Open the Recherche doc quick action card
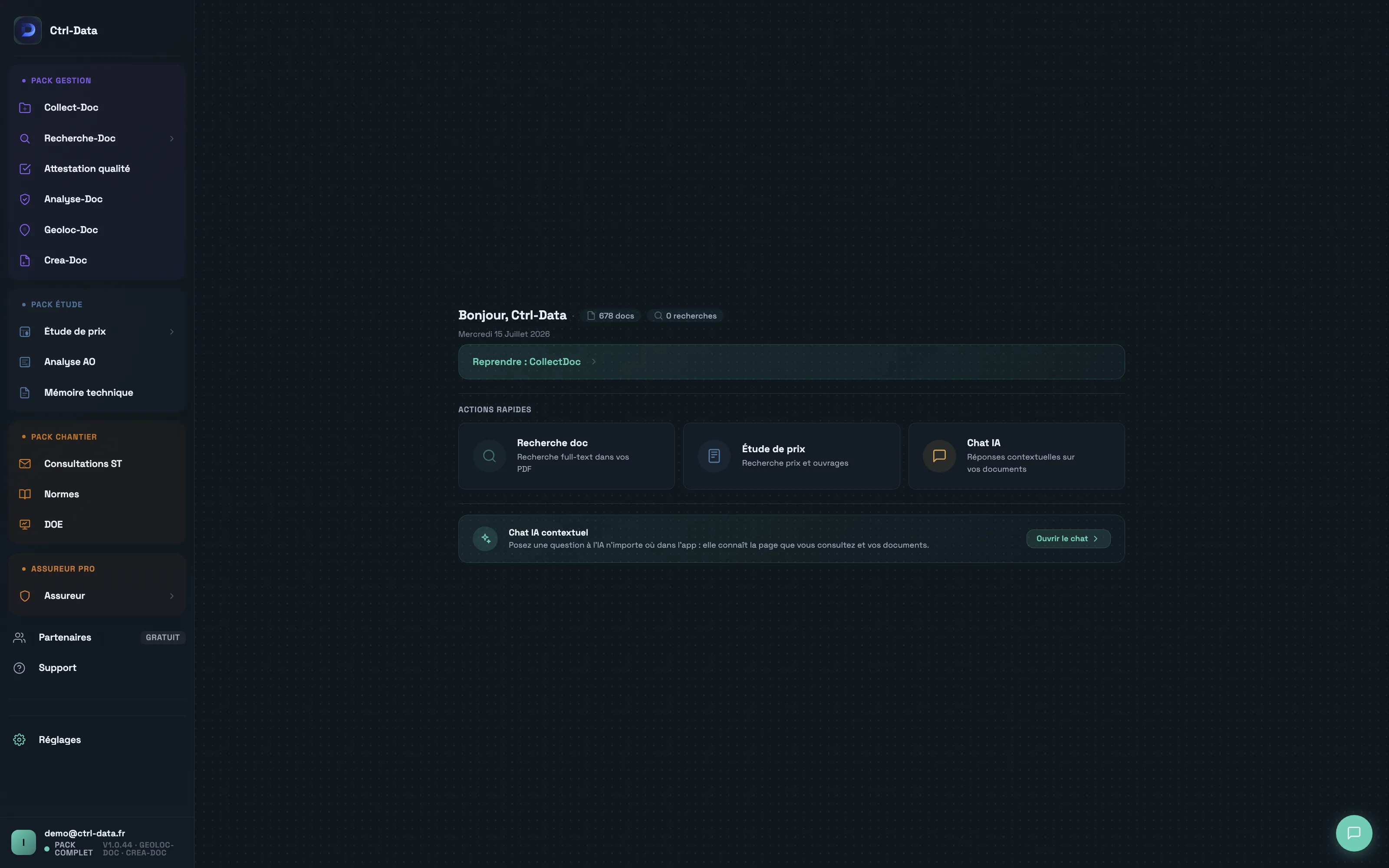Screen dimensions: 1389x868 coord(566,456)
